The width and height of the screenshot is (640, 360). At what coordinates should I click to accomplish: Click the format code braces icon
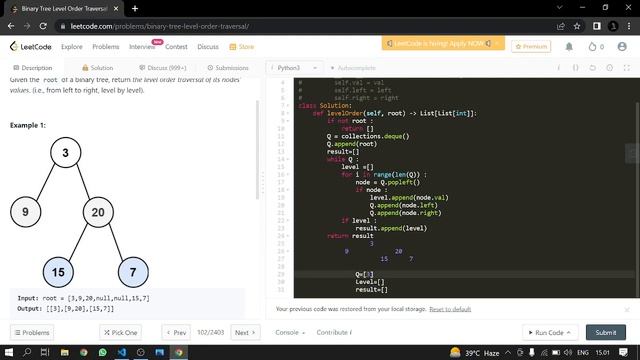(x=576, y=68)
